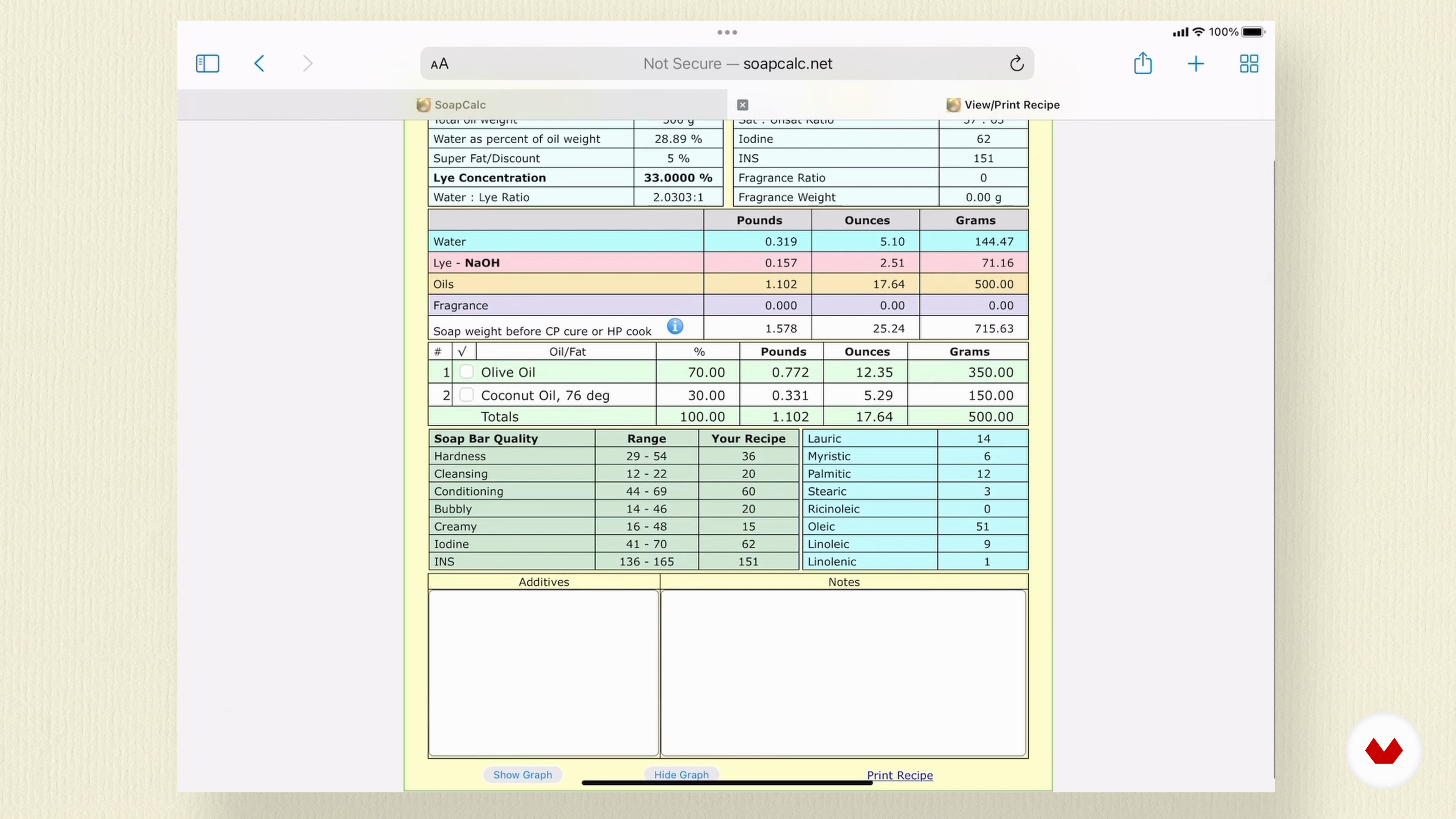
Task: Click the Lye - NaOH grams value 71.16
Action: click(998, 263)
